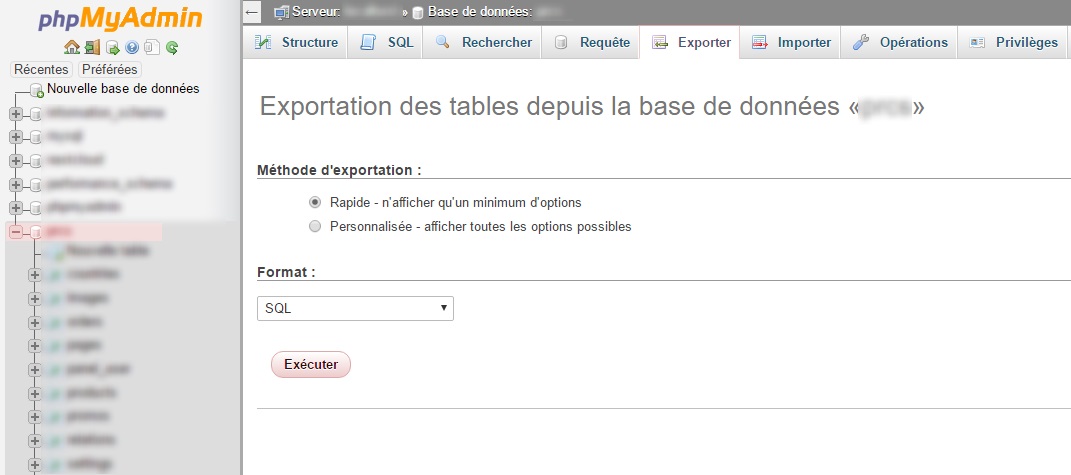Open the SQL format dropdown
1071x475 pixels.
355,309
